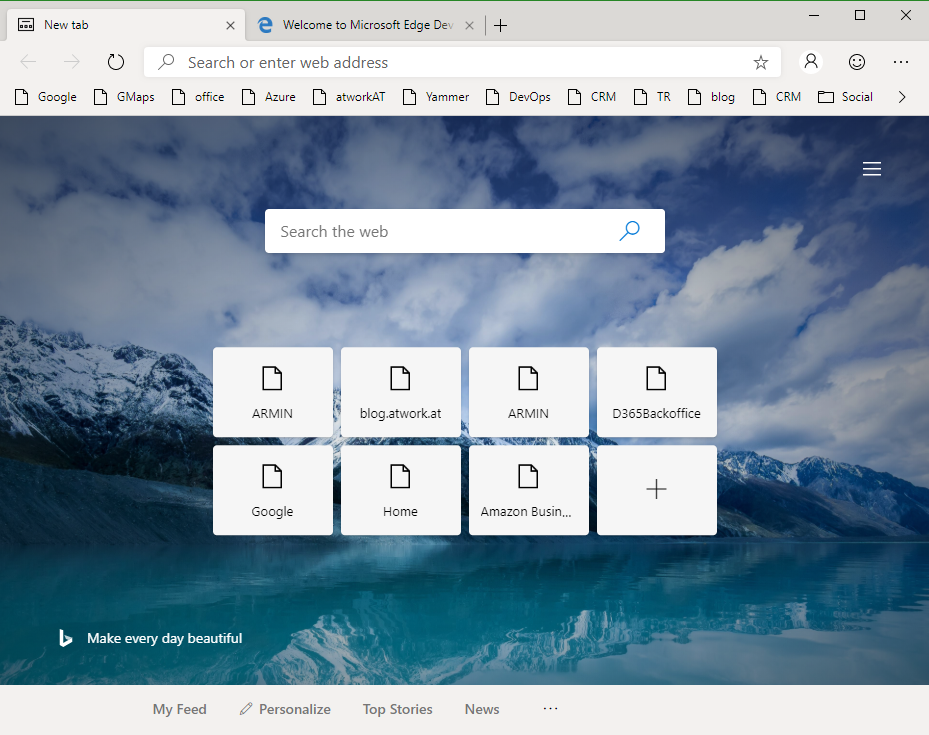Open the D365Backoffice quick link tile
This screenshot has width=929, height=735.
[x=656, y=392]
